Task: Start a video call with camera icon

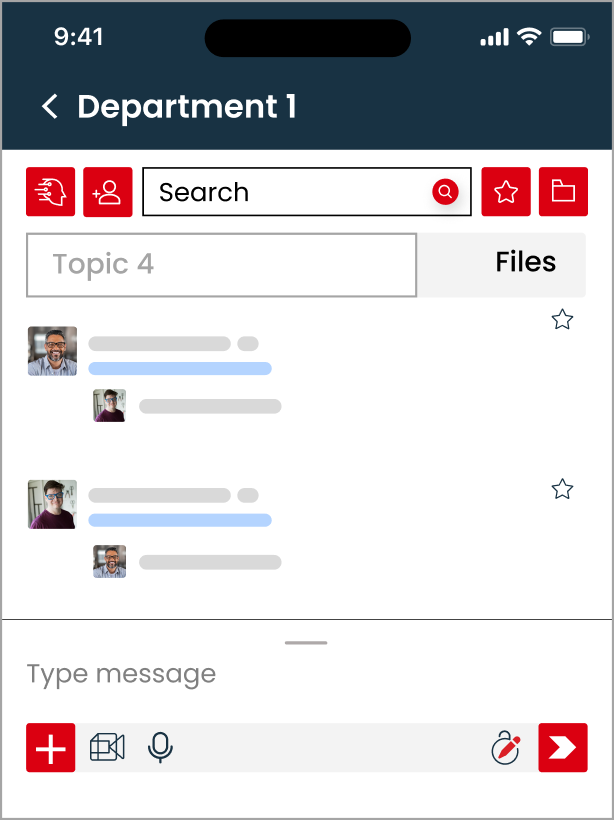Action: click(x=107, y=747)
